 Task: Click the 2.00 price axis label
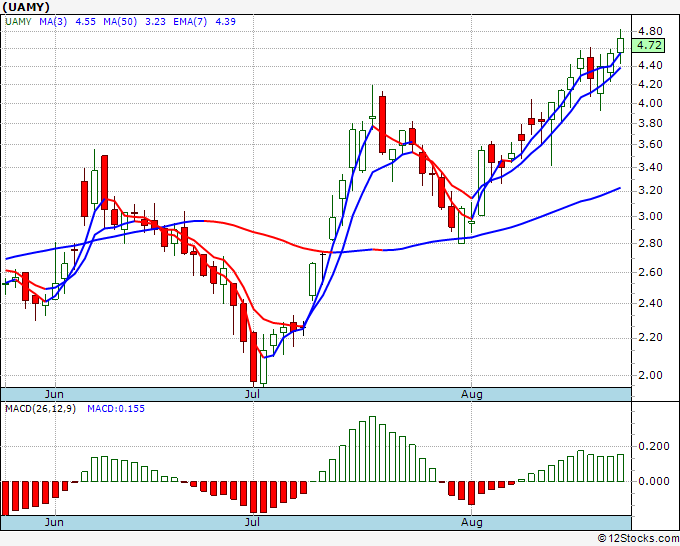(x=650, y=375)
